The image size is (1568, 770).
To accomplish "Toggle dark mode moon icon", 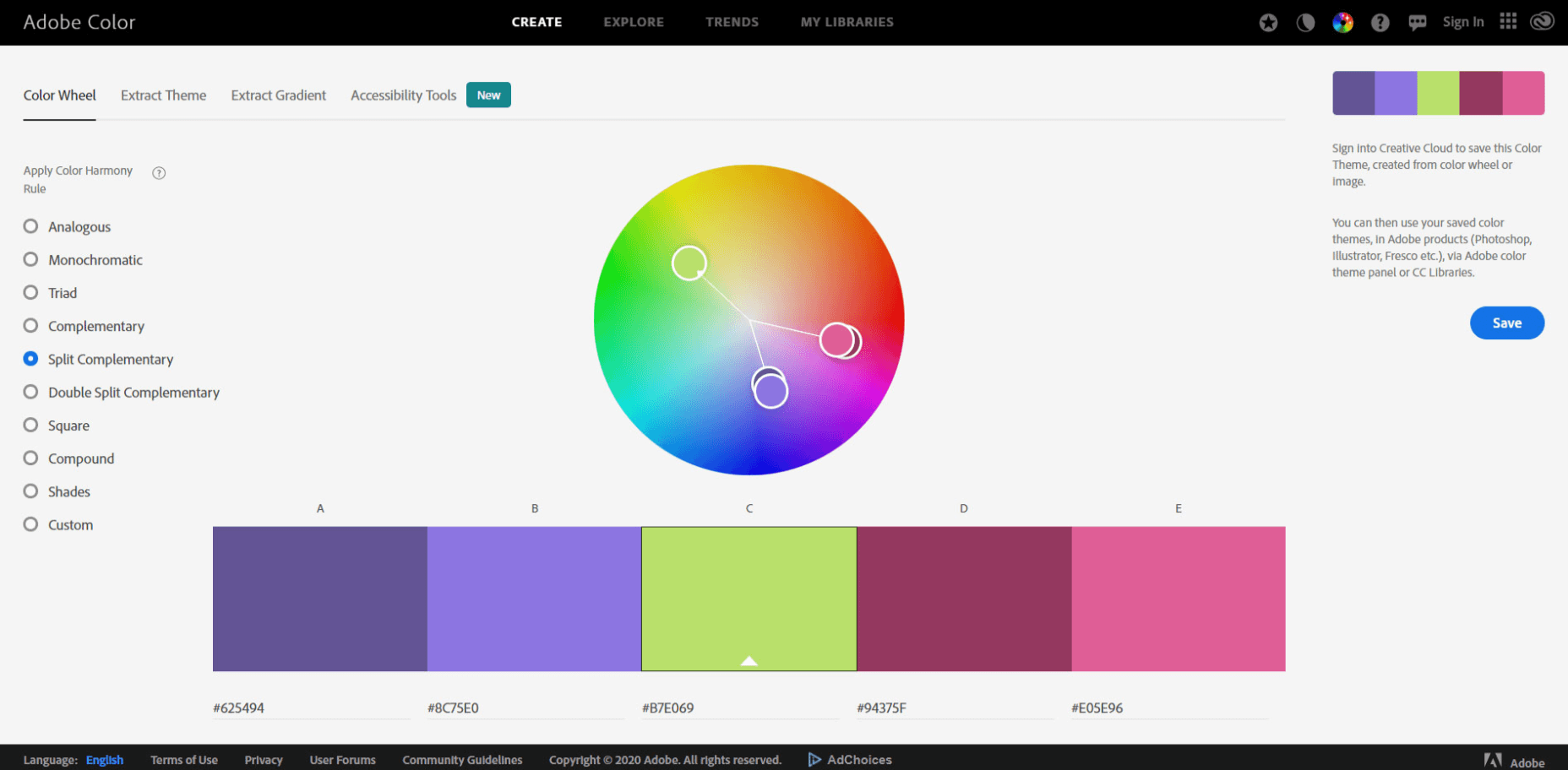I will [1305, 23].
